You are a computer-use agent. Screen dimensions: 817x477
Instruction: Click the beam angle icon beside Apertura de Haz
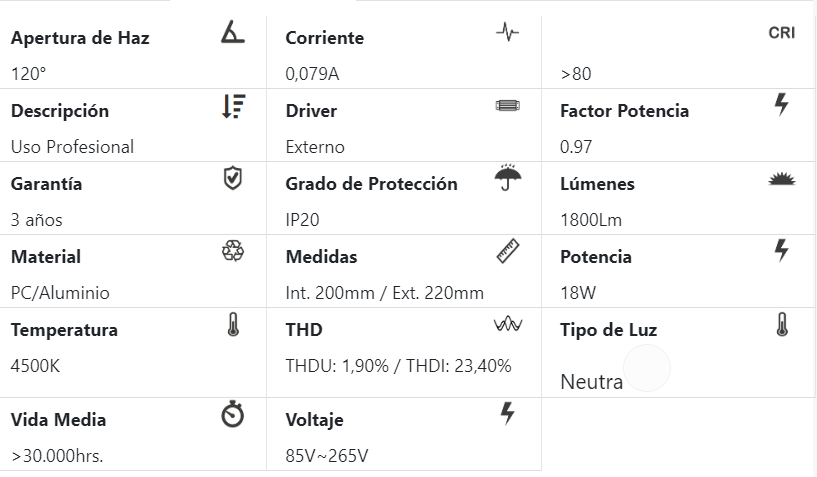(x=232, y=33)
